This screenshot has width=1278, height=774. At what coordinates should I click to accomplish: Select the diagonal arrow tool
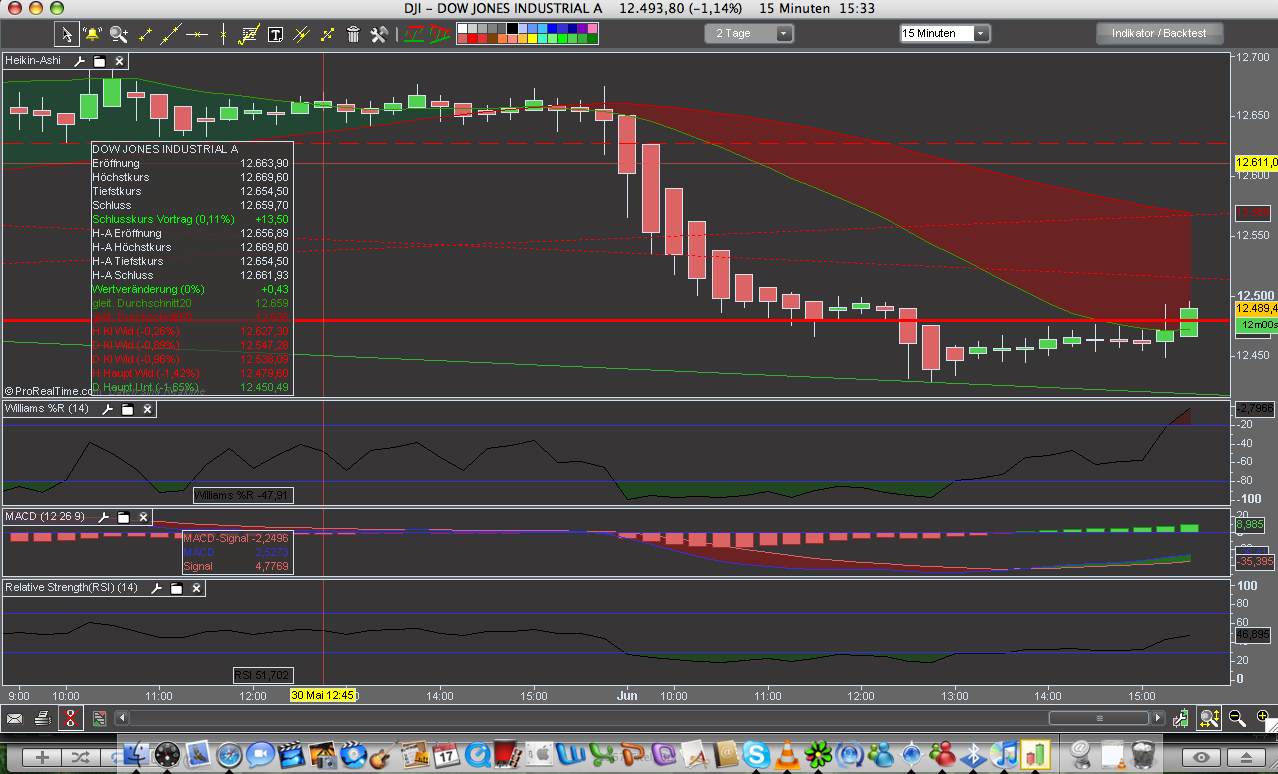(x=327, y=34)
